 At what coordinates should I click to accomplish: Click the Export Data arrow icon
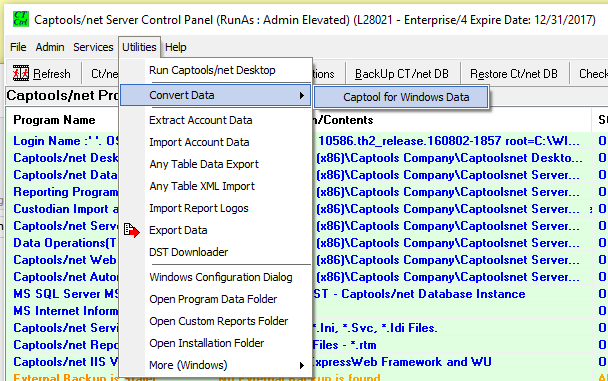132,230
